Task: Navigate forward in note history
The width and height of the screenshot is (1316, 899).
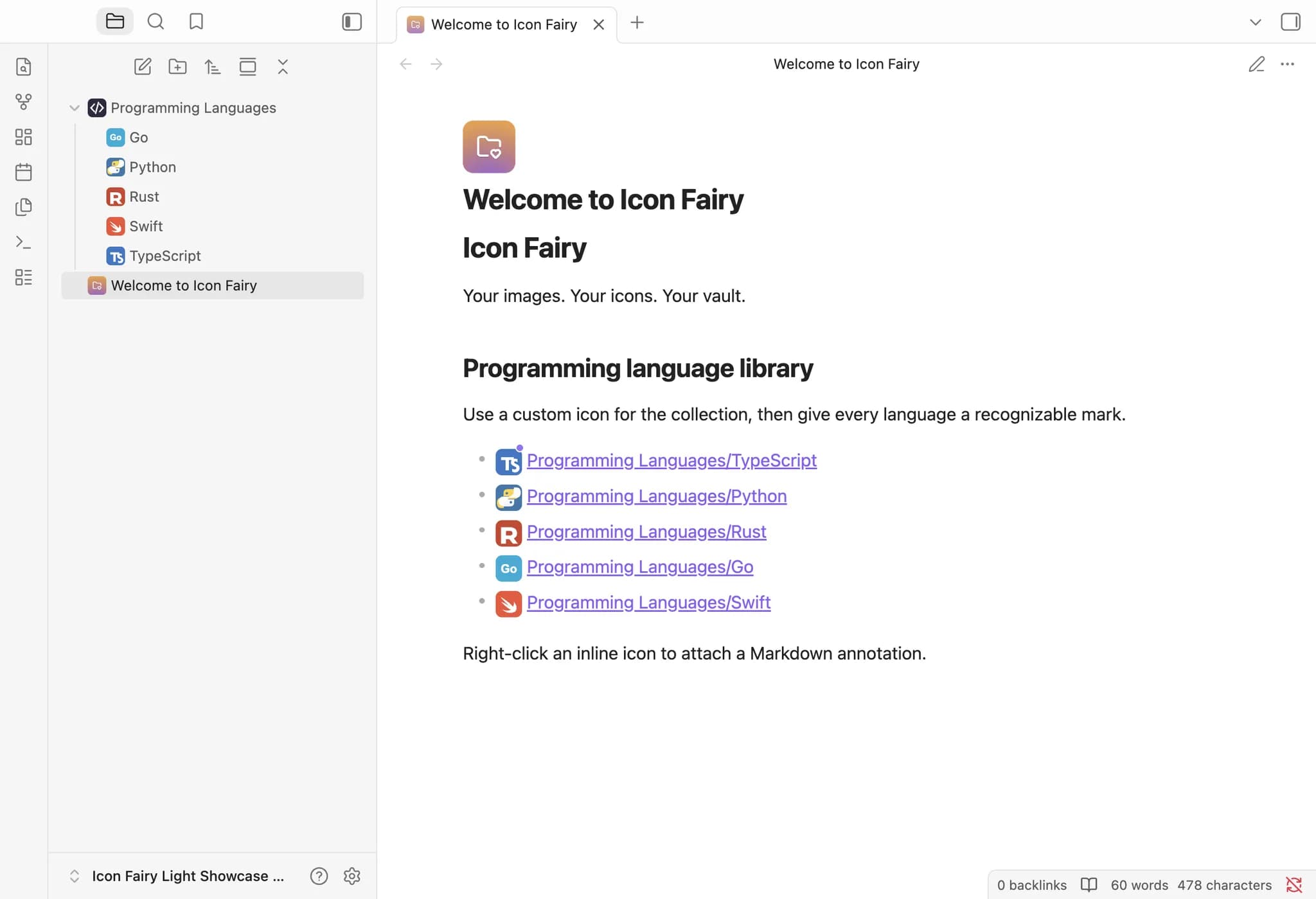Action: 436,64
